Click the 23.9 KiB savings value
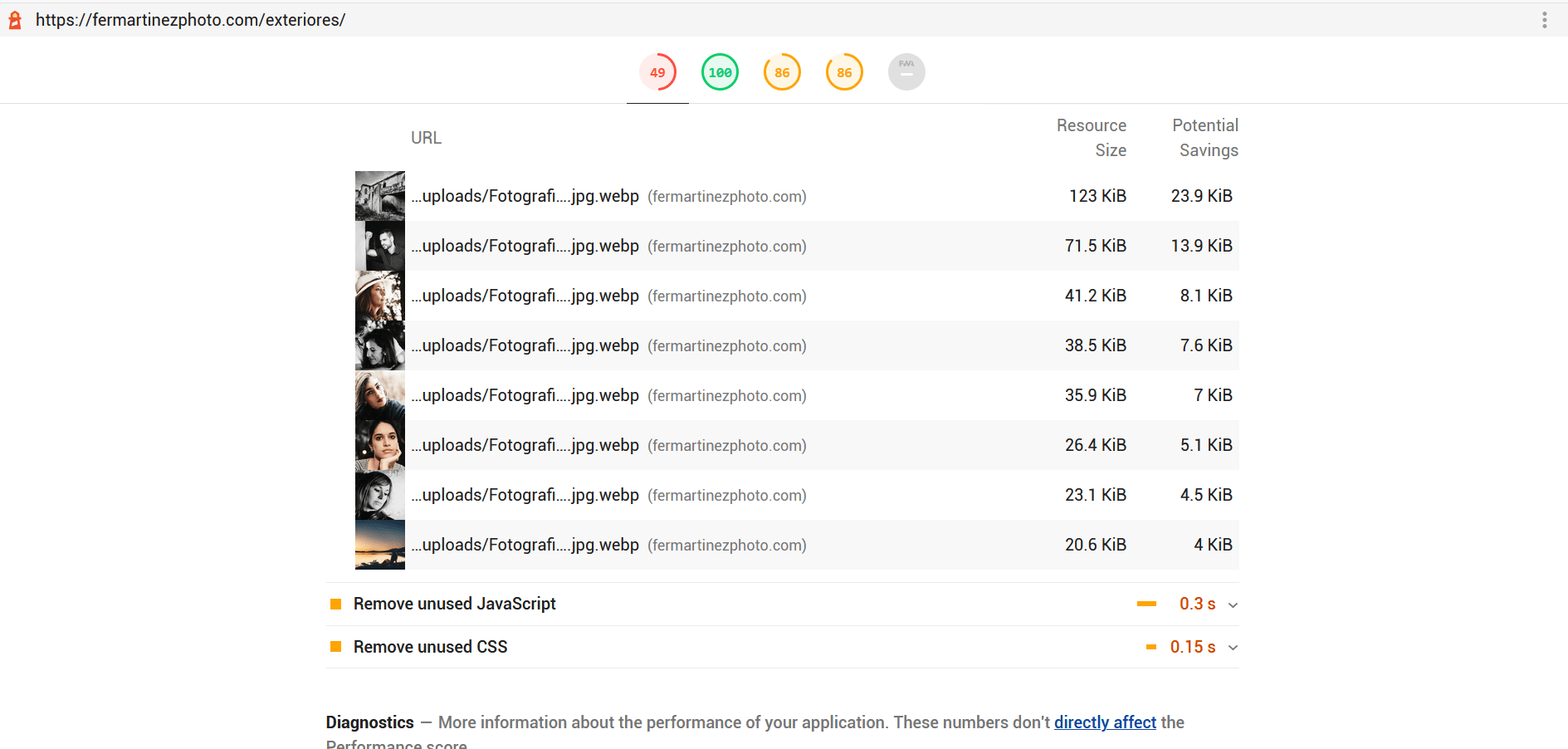 [x=1202, y=196]
